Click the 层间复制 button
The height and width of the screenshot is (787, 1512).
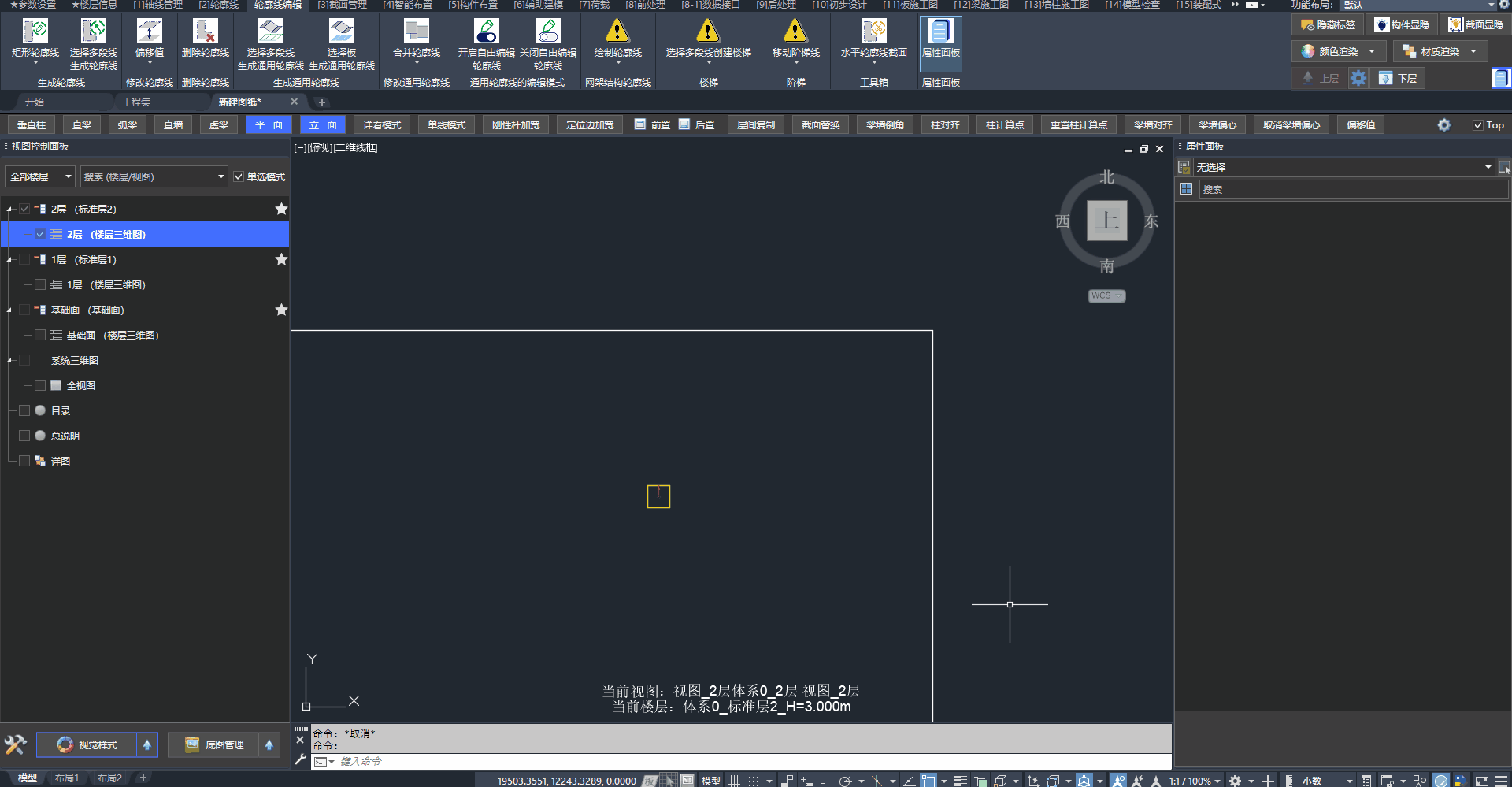[755, 125]
